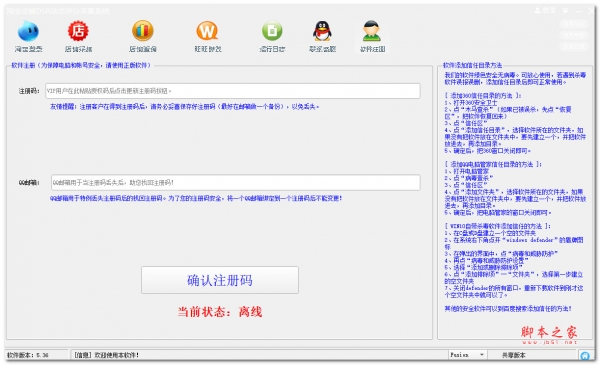Screen dimensions: 600x365
Task: Open the red 店 shop collection icon
Action: tap(78, 31)
